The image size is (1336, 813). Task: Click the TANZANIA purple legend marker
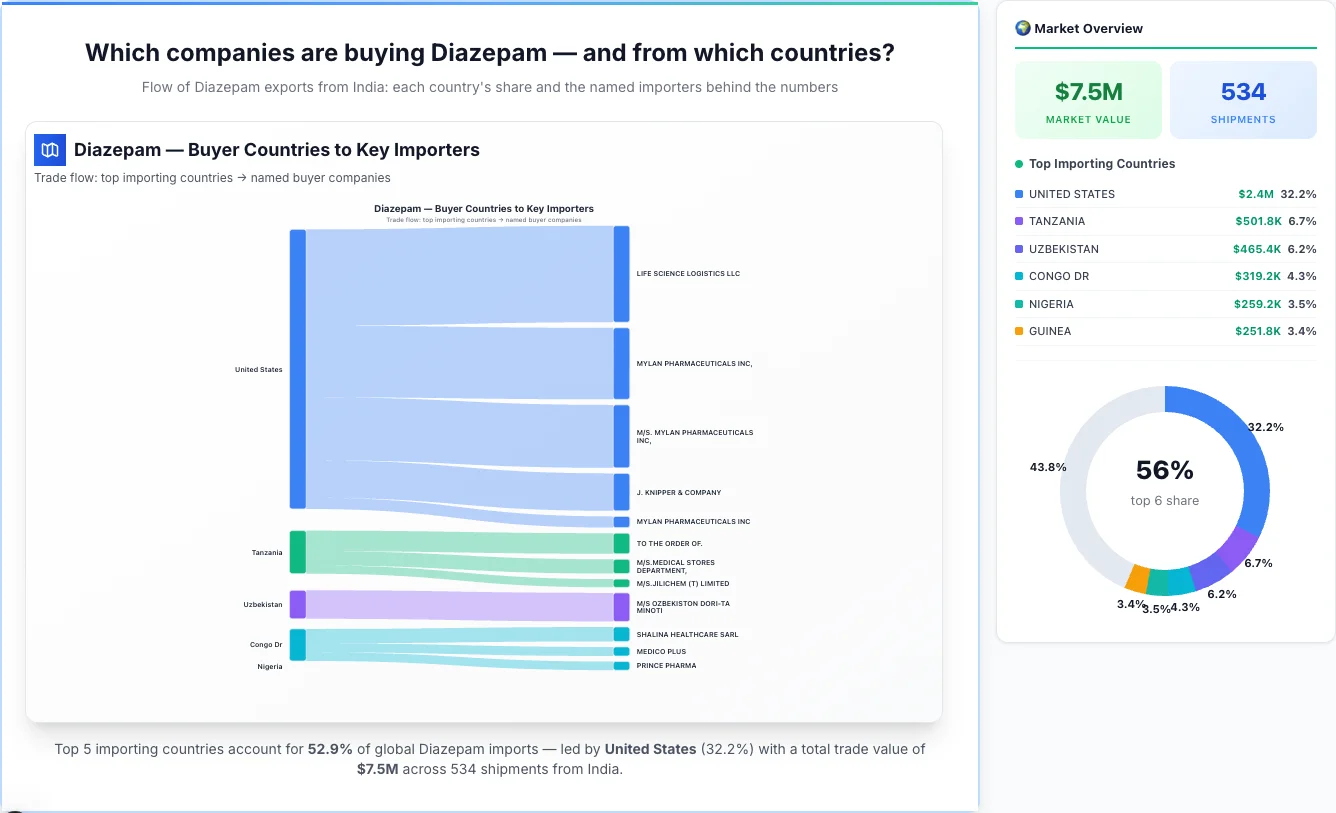point(1017,221)
